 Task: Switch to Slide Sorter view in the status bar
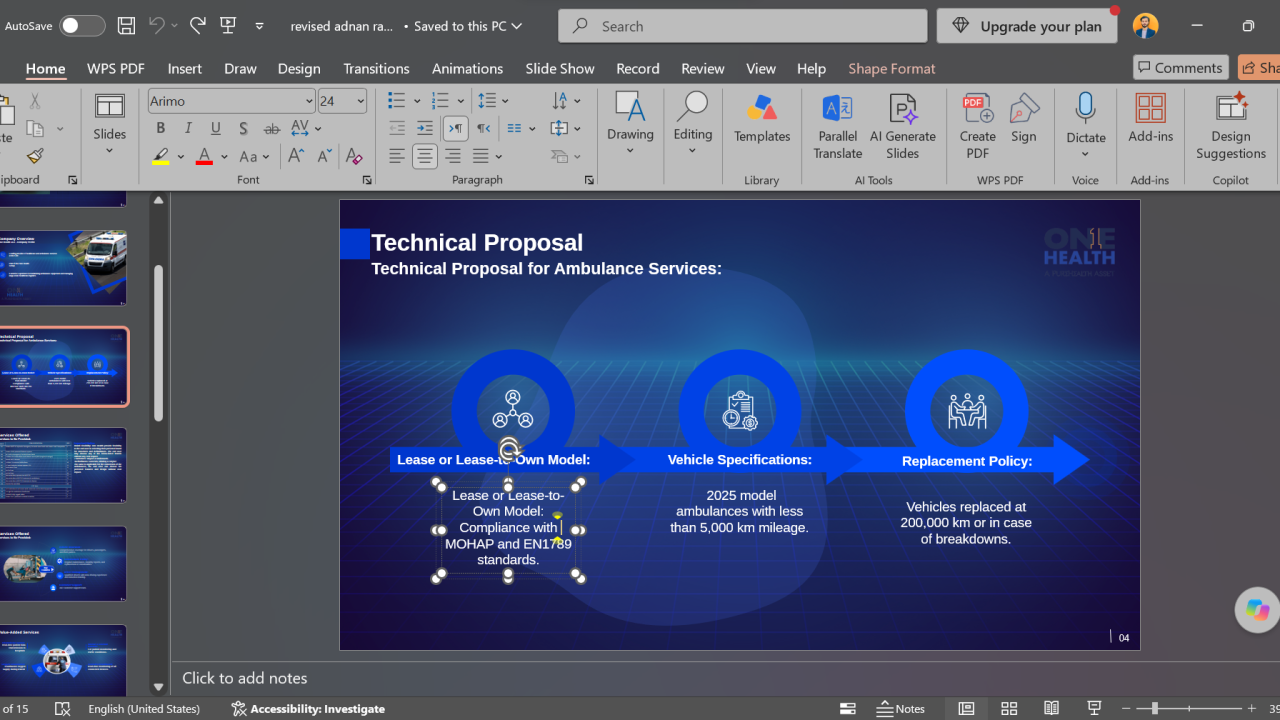click(x=1009, y=708)
